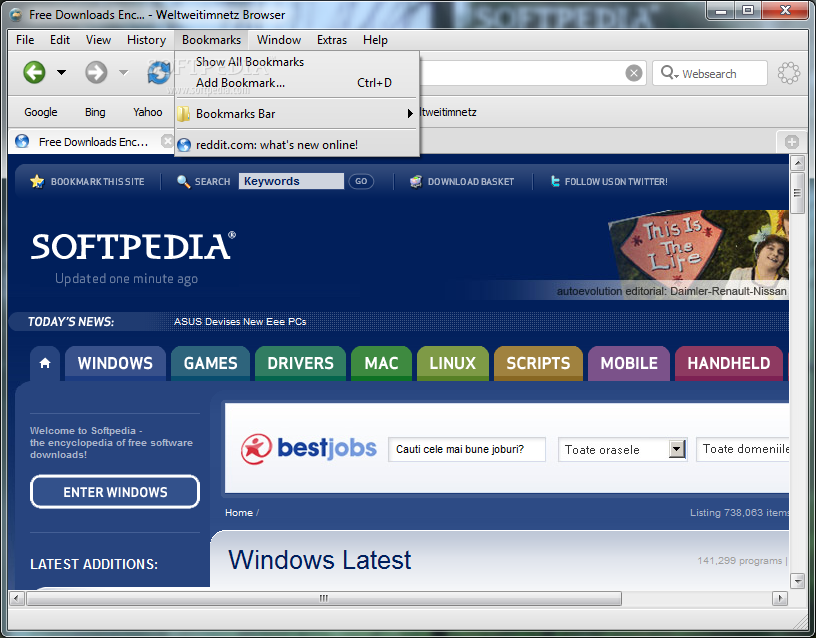The width and height of the screenshot is (816, 638).
Task: Click the vertical scrollbar down arrow
Action: coord(797,580)
